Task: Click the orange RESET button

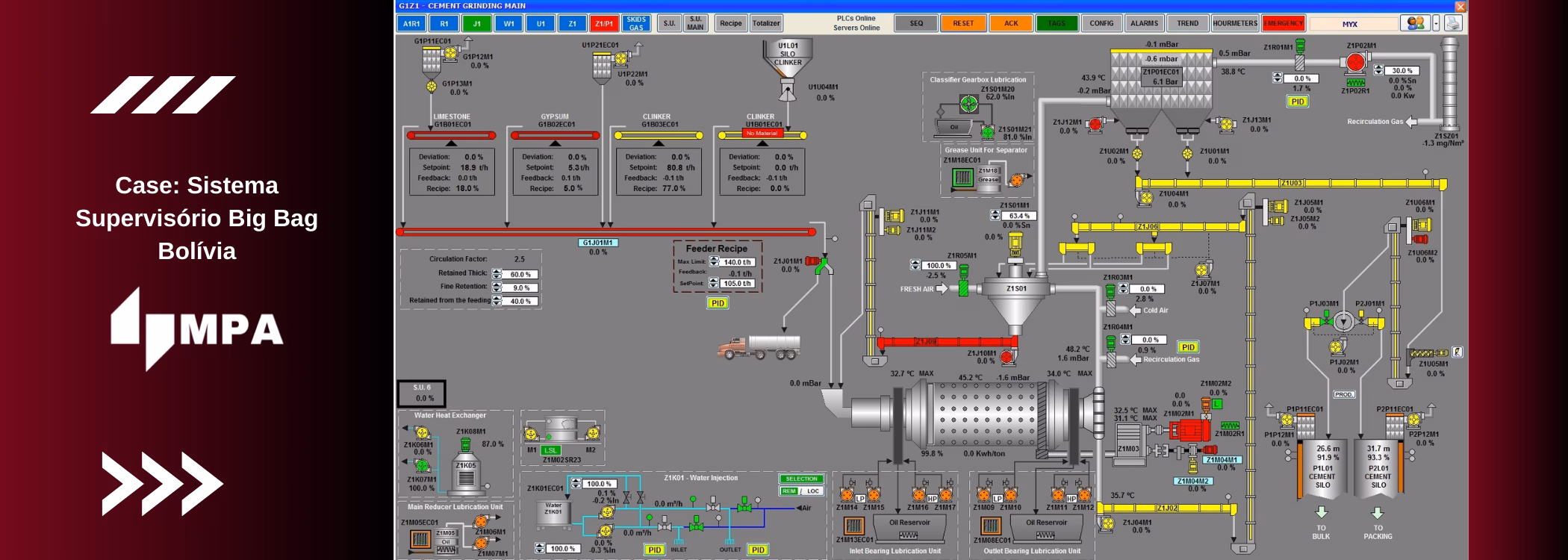Action: click(963, 23)
